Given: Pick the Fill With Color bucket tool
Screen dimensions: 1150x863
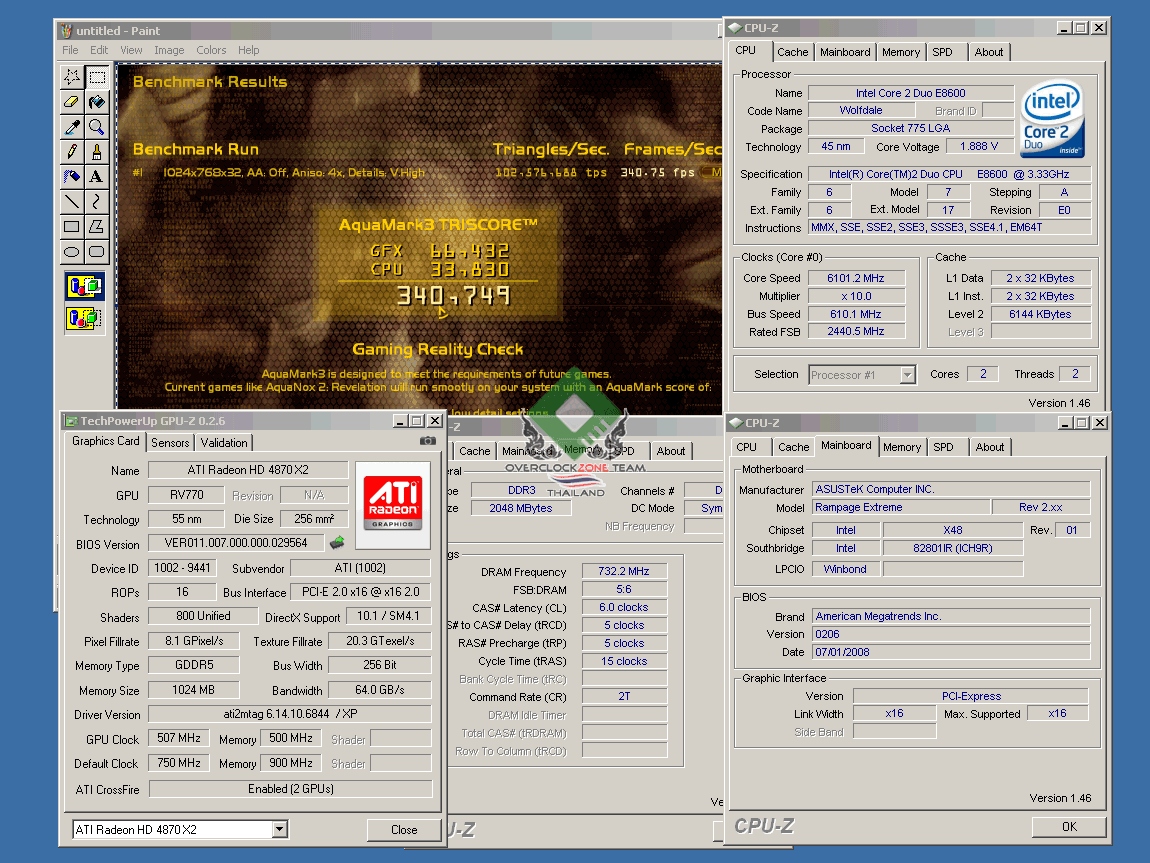Looking at the screenshot, I should click(97, 102).
